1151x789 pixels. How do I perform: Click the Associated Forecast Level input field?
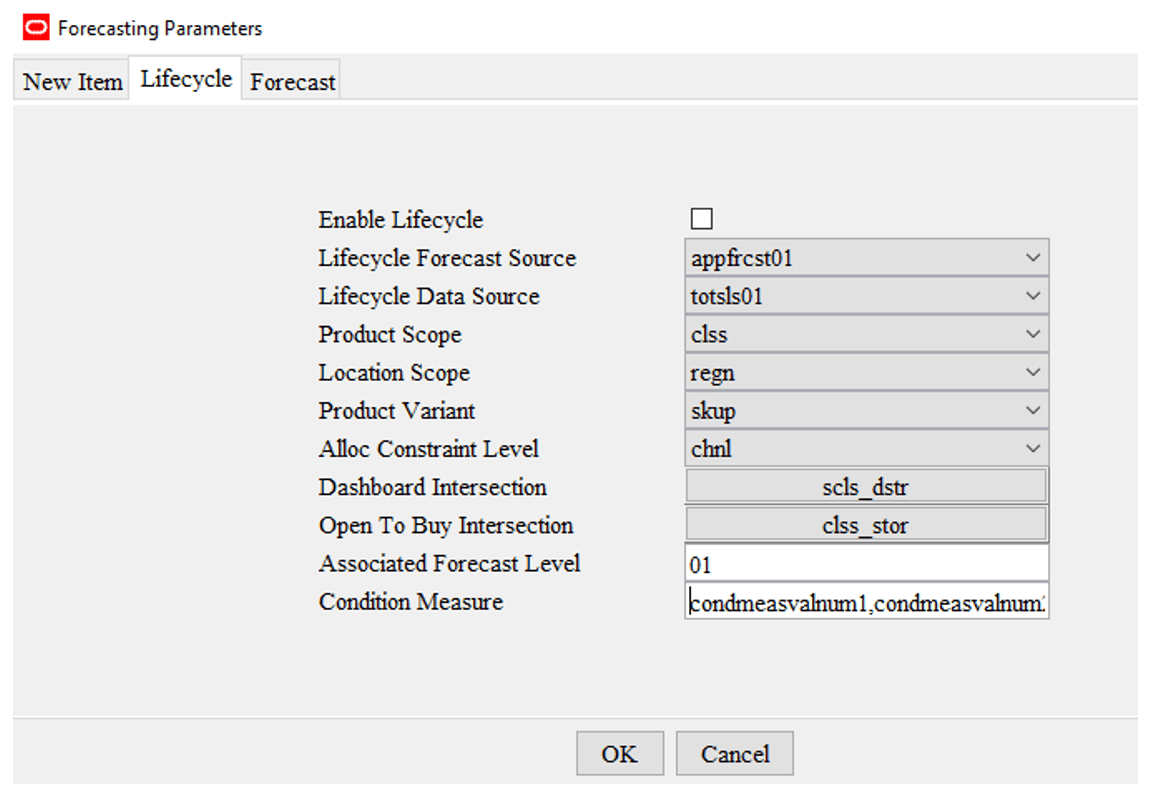(865, 562)
